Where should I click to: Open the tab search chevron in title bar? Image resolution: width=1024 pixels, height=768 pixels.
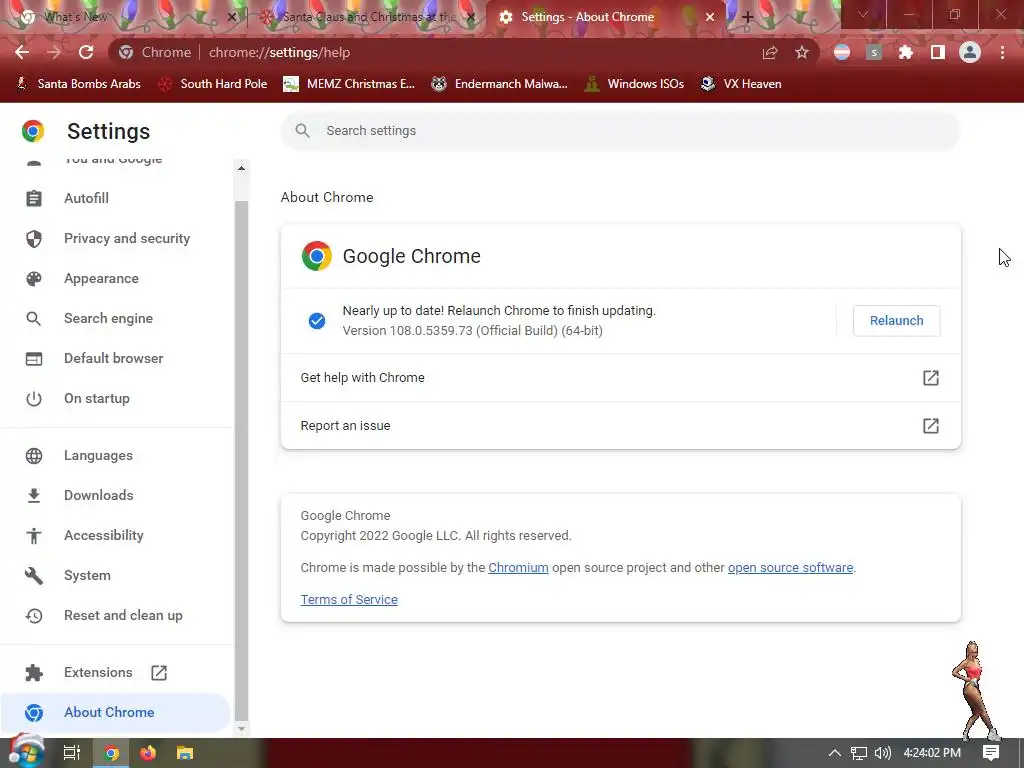click(x=863, y=14)
